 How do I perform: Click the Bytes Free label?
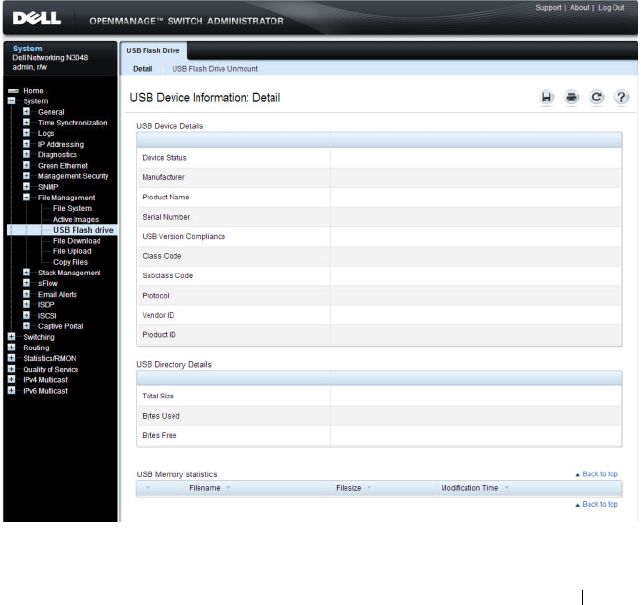[x=159, y=435]
